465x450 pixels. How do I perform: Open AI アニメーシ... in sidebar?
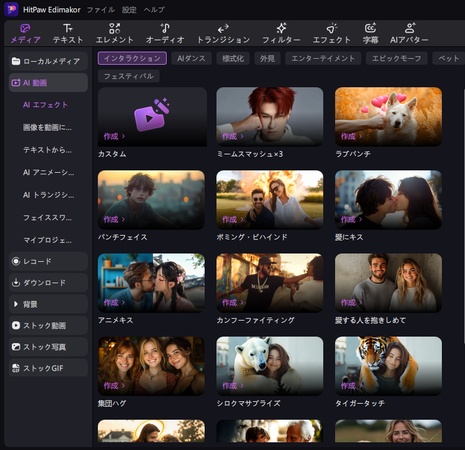(x=48, y=172)
